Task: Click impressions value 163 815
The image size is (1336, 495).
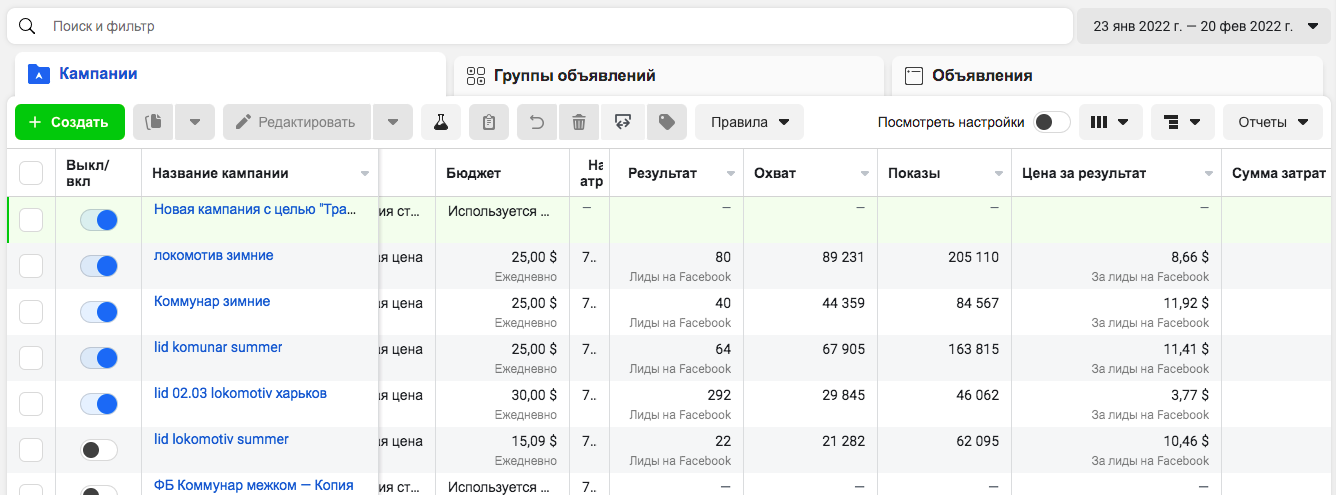Action: pos(973,348)
